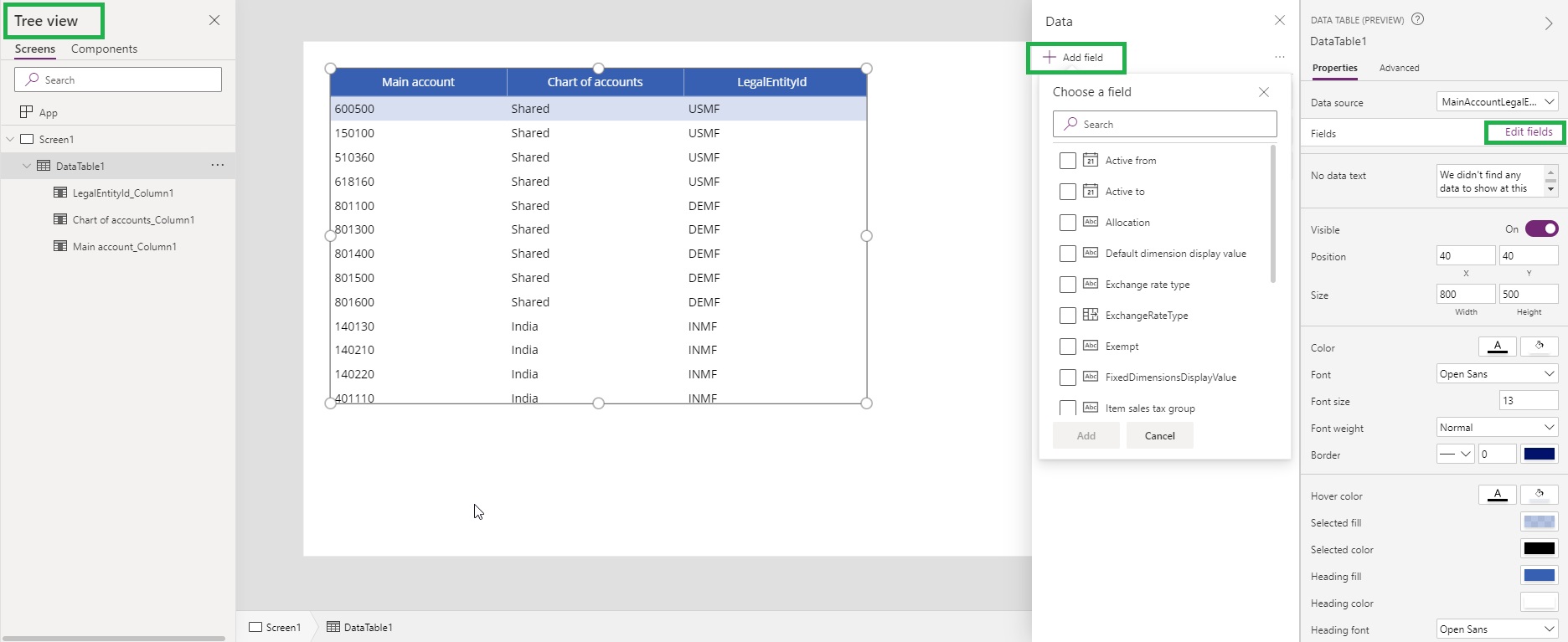Click the help icon beside DATA TABLE (PREVIEW)
This screenshot has width=1568, height=642.
(x=1417, y=19)
